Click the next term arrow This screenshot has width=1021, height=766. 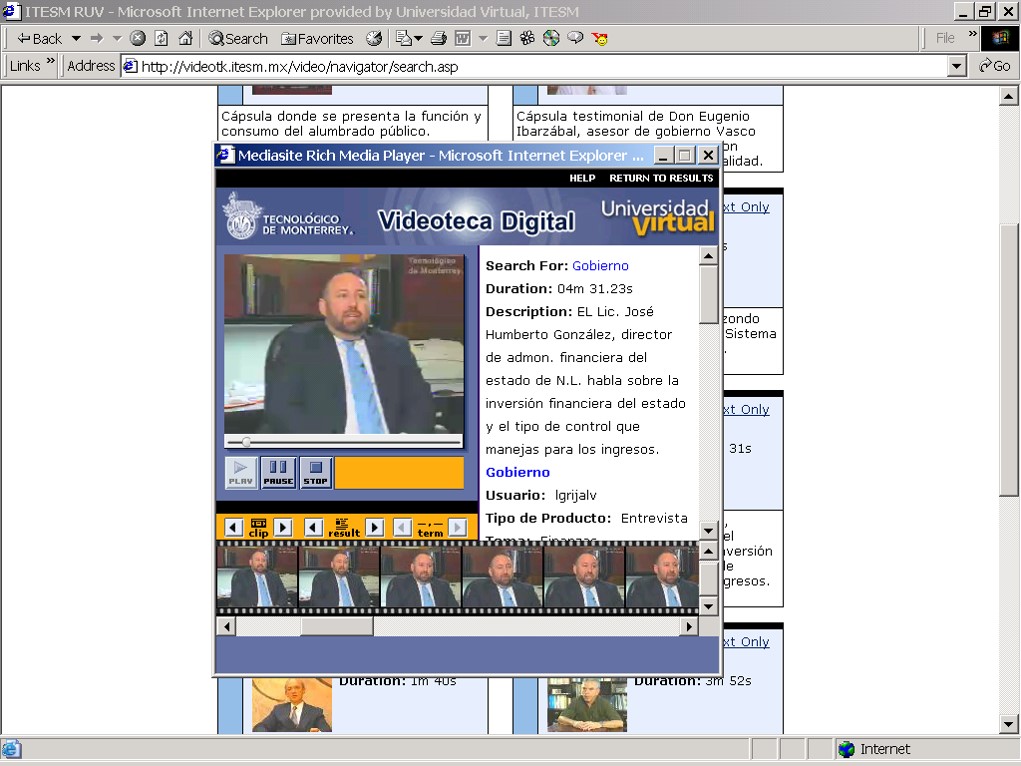click(458, 527)
